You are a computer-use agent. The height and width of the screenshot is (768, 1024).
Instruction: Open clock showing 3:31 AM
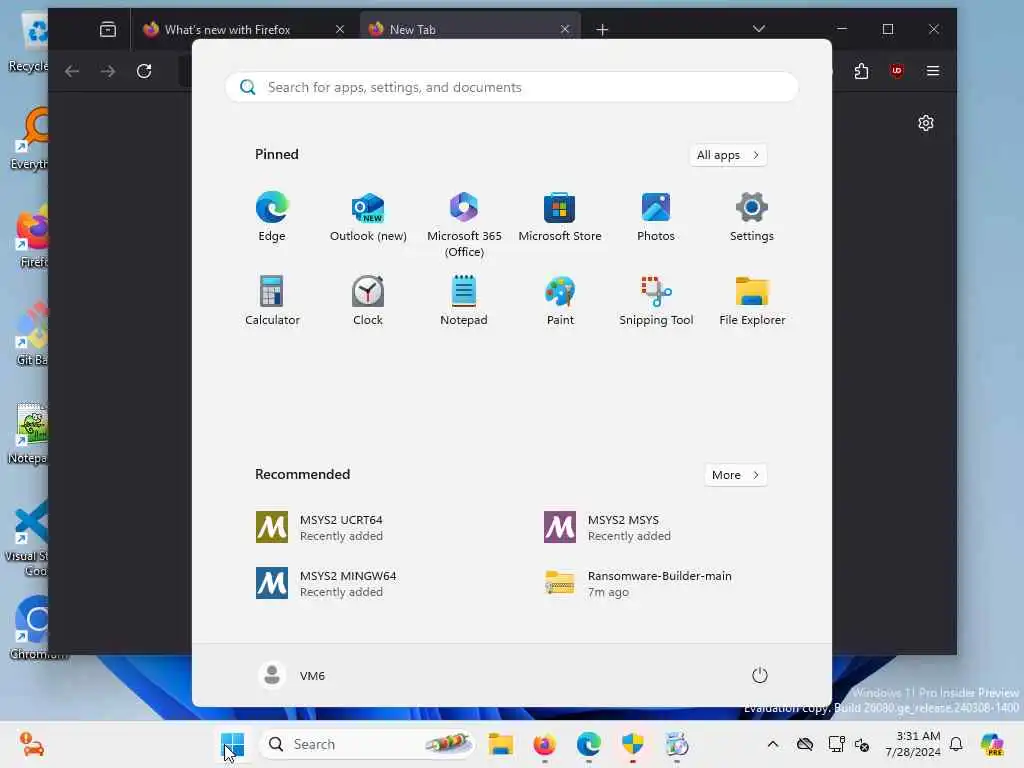913,744
